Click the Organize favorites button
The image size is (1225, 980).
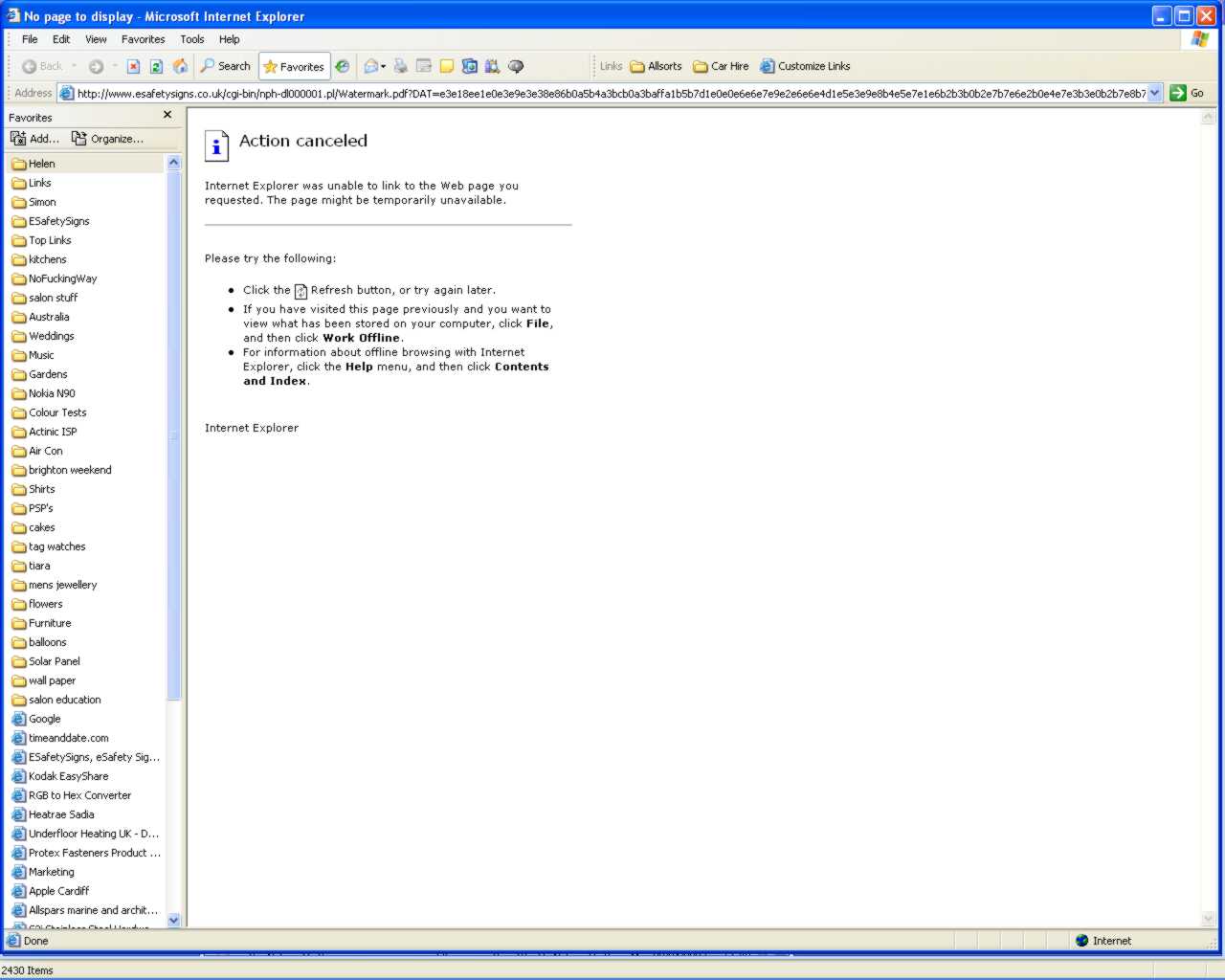click(x=108, y=139)
